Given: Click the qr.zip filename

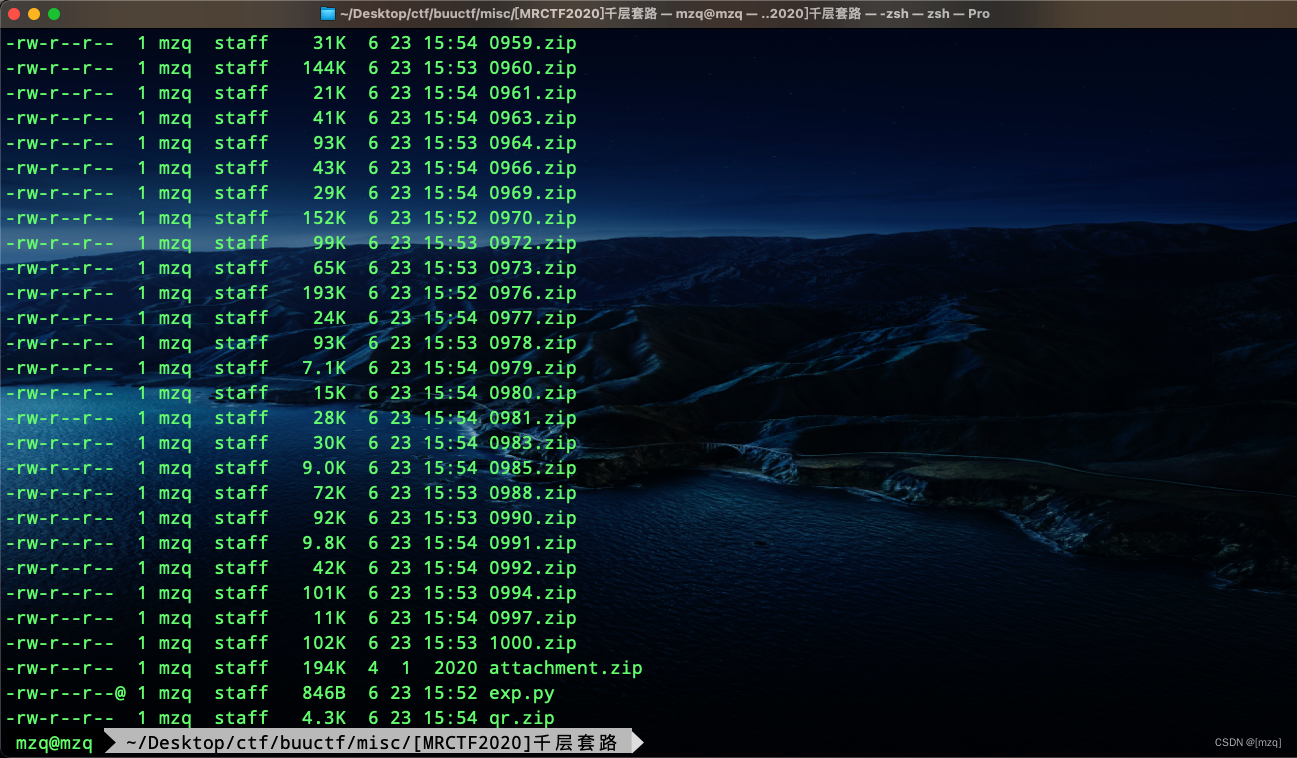Looking at the screenshot, I should (521, 718).
